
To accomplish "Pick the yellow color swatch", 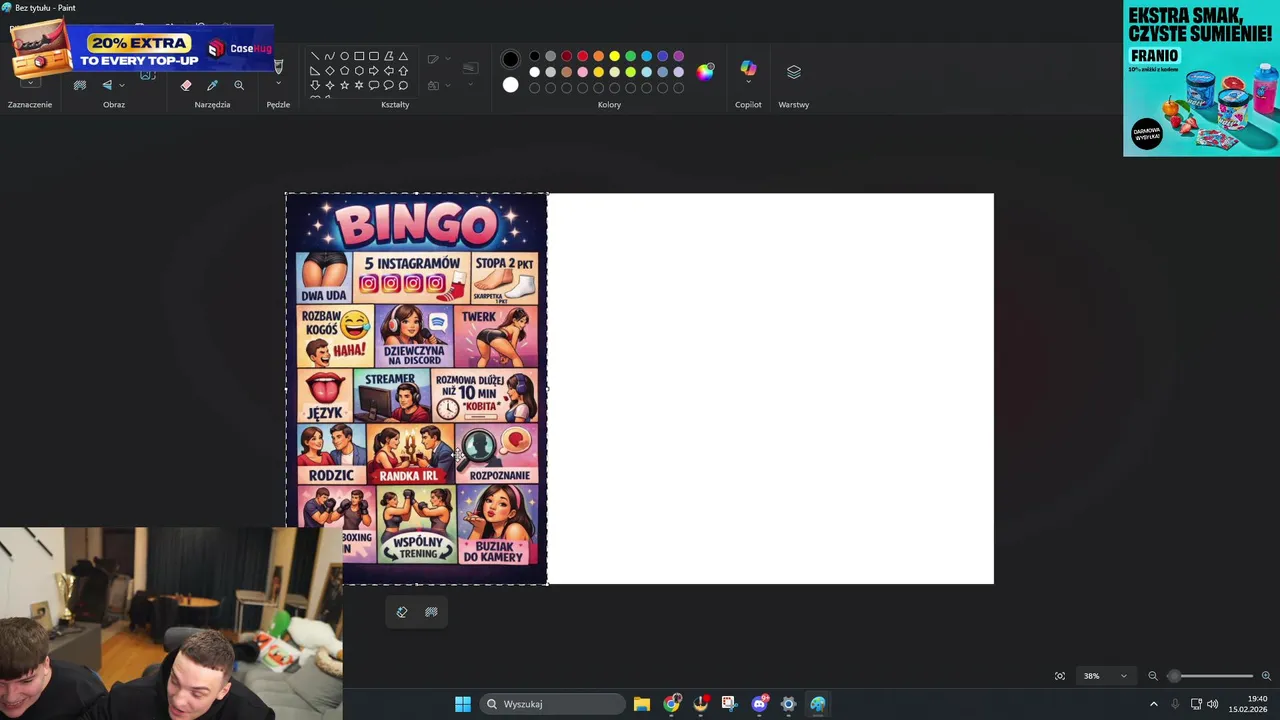I will pyautogui.click(x=614, y=56).
